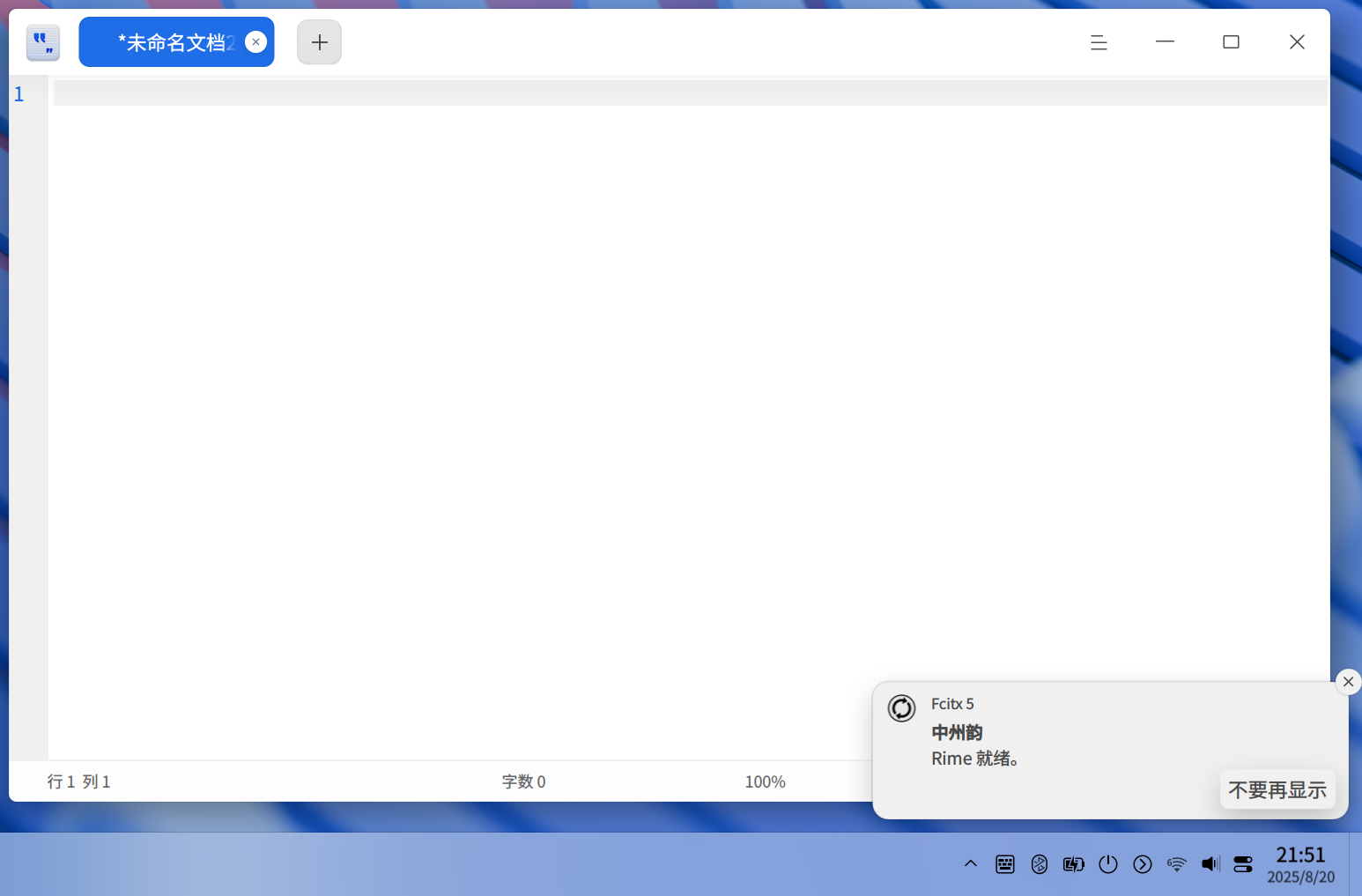Screen dimensions: 1362x896
Task: Close the text editor window
Action: 1297,42
